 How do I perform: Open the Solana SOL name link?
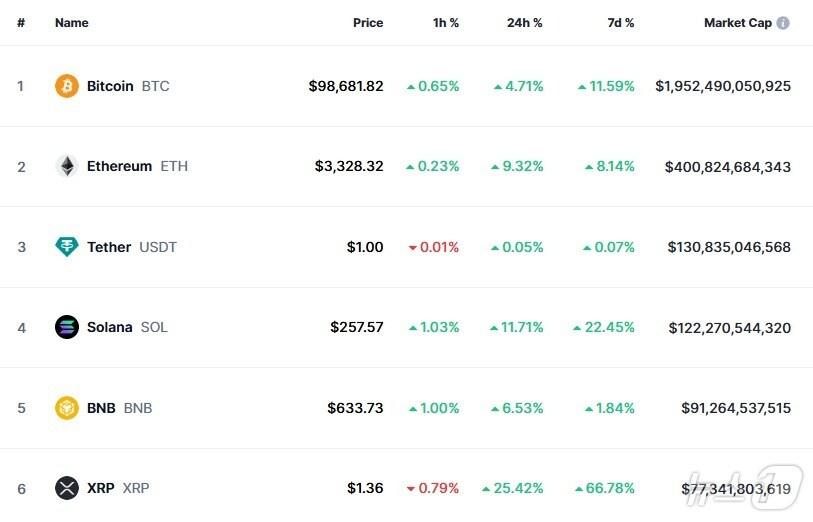127,327
